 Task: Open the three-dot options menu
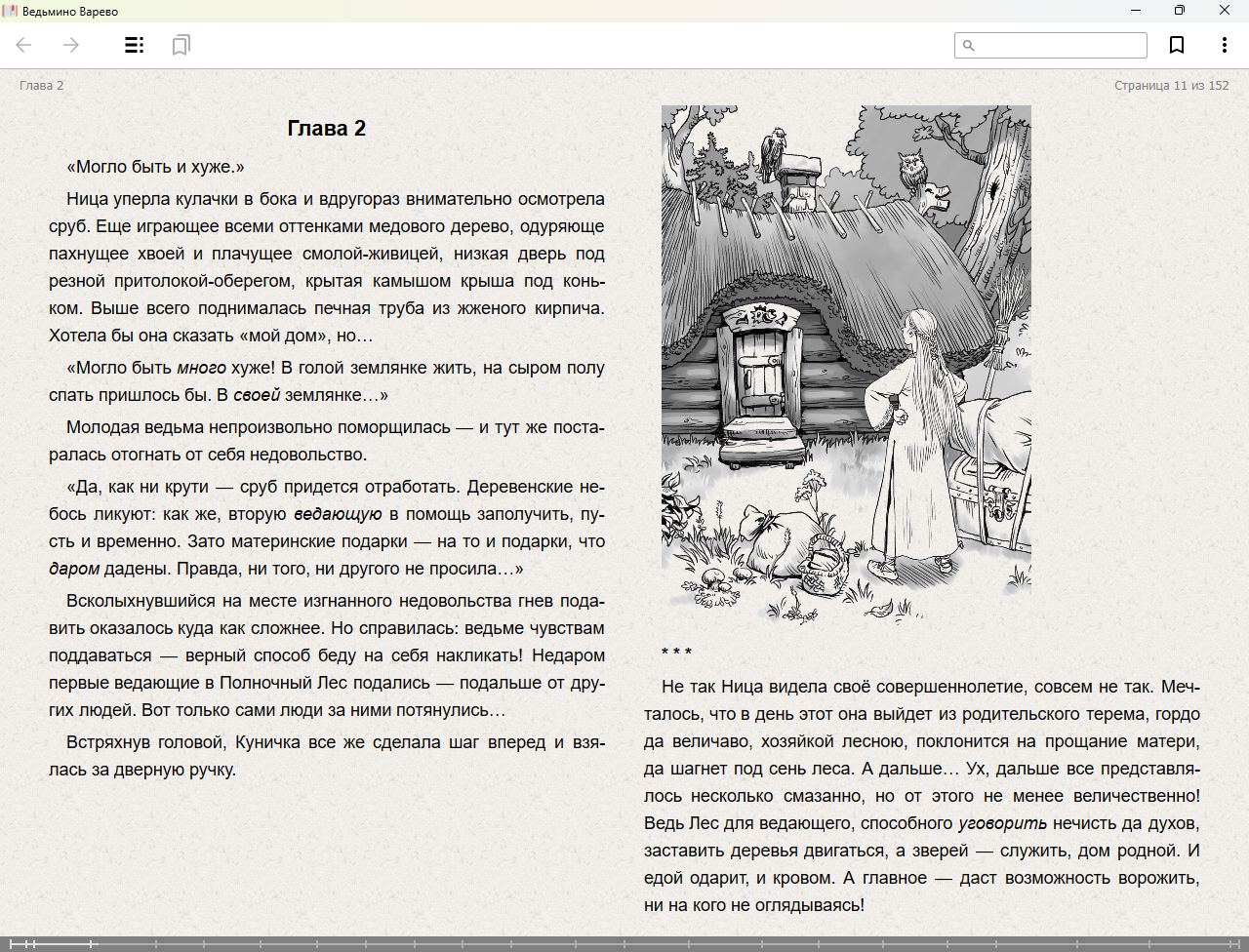tap(1224, 45)
